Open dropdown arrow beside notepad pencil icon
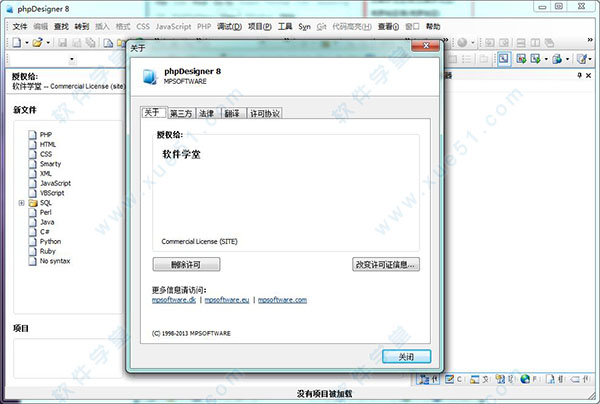600x404 pixels. coord(590,59)
